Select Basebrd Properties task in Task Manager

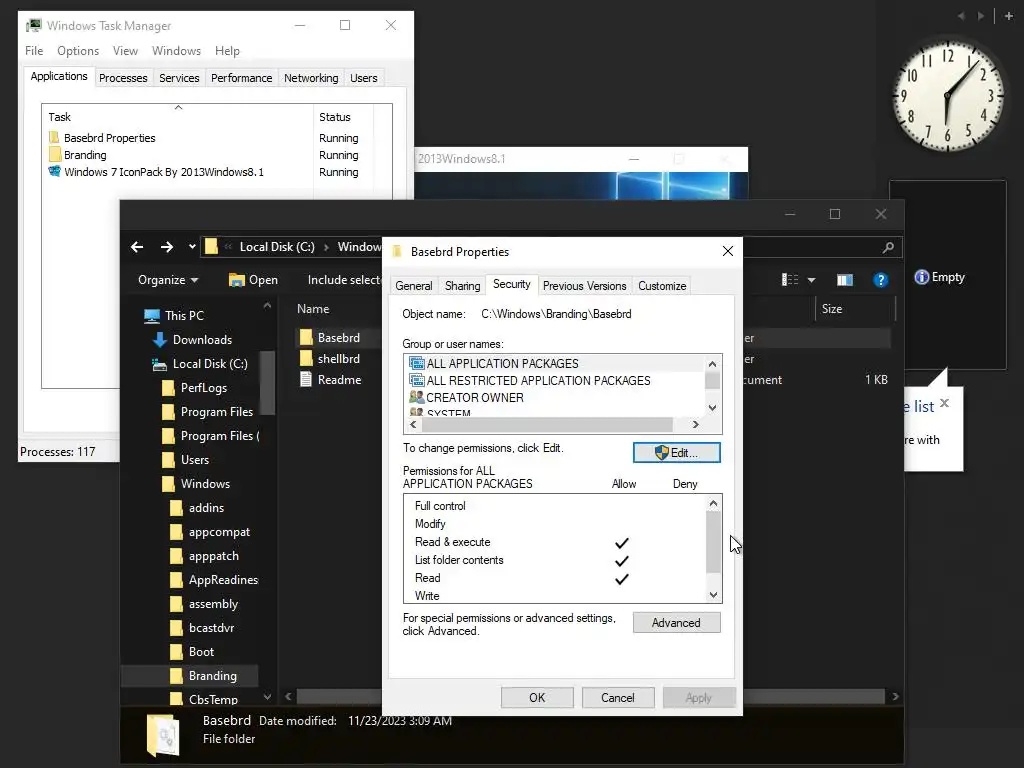pyautogui.click(x=217, y=138)
